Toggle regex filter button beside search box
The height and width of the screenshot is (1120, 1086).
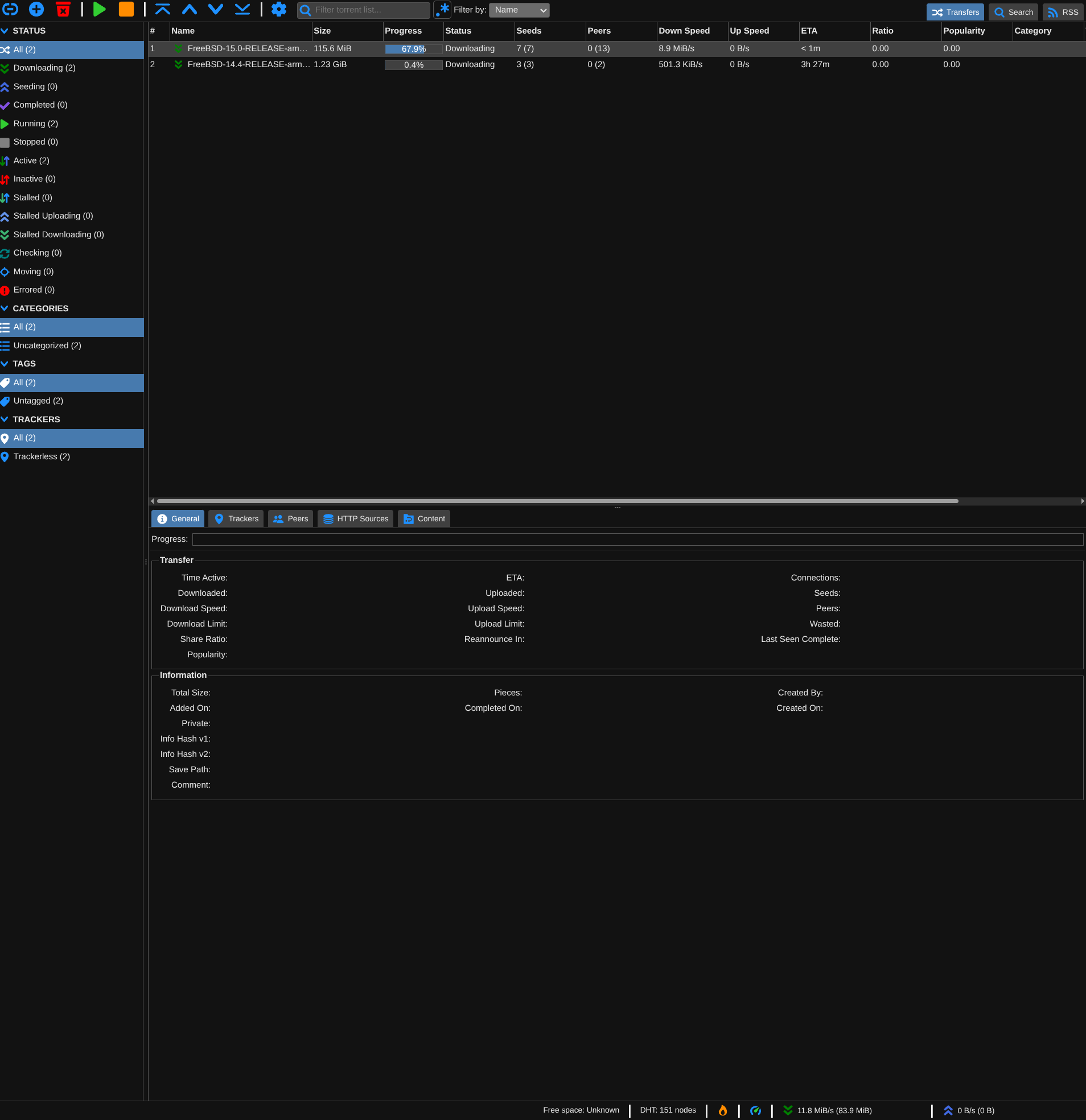(442, 10)
